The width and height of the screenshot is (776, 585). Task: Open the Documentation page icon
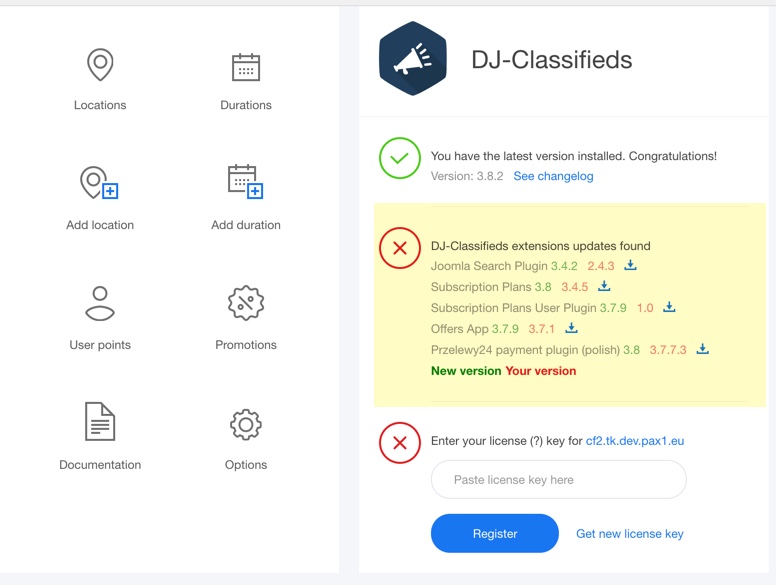100,421
